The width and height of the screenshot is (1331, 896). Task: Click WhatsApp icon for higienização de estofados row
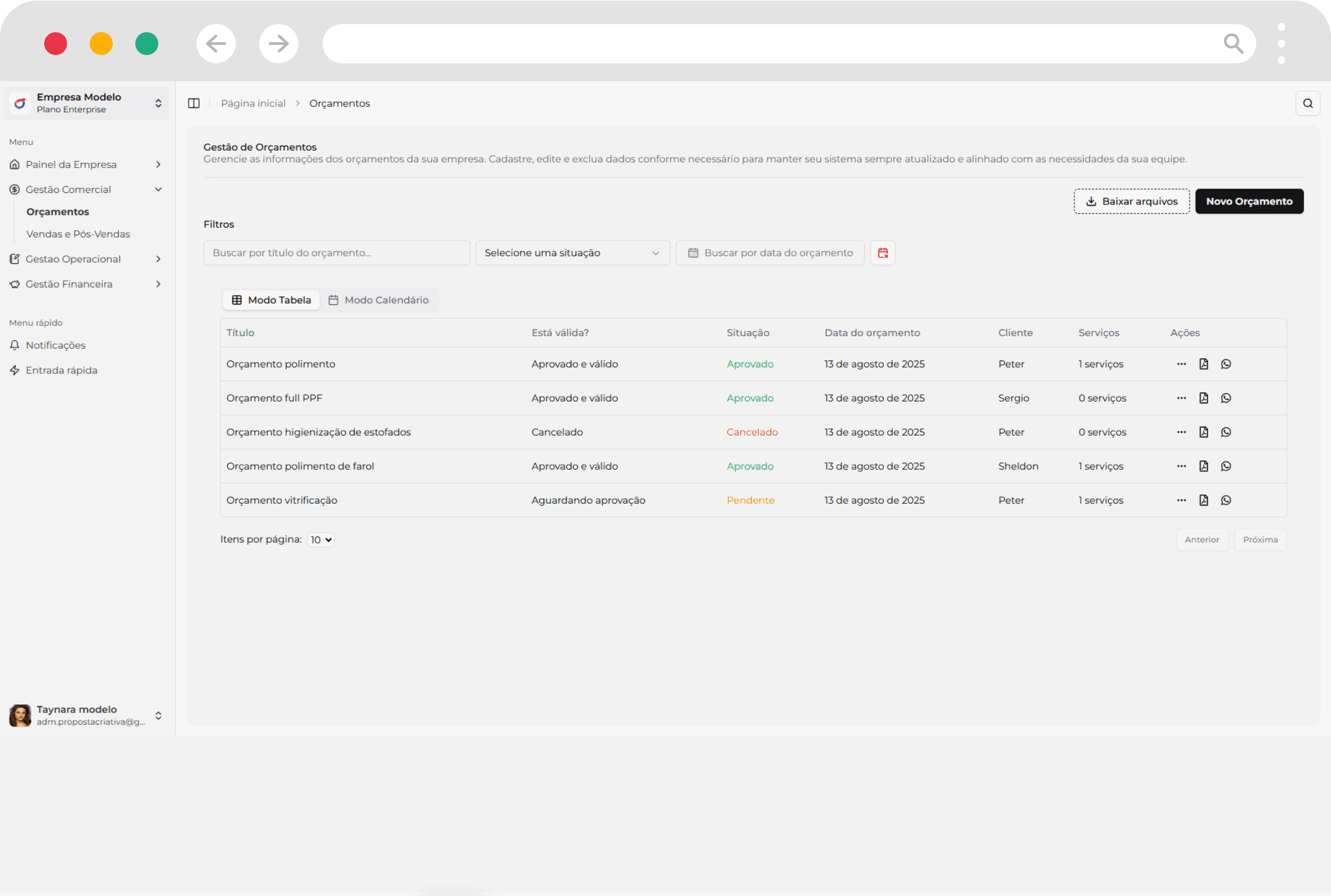pos(1226,432)
